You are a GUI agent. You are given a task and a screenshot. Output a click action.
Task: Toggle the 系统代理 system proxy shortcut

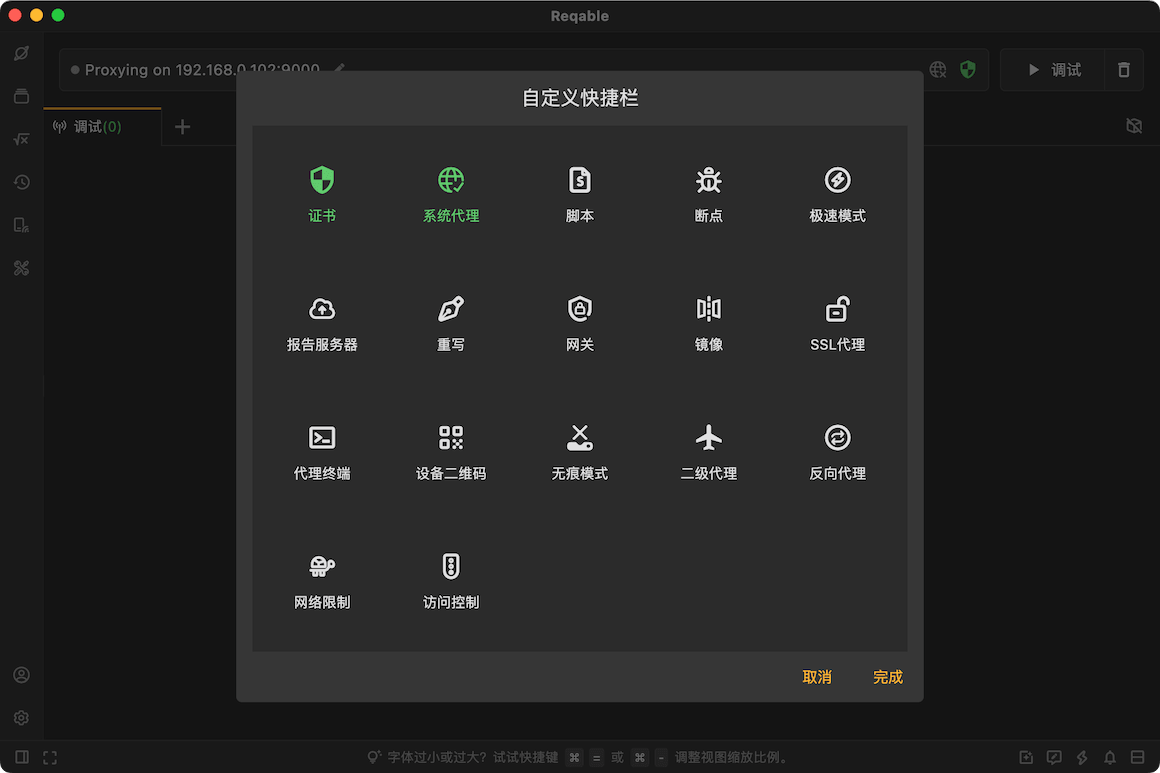pos(451,195)
